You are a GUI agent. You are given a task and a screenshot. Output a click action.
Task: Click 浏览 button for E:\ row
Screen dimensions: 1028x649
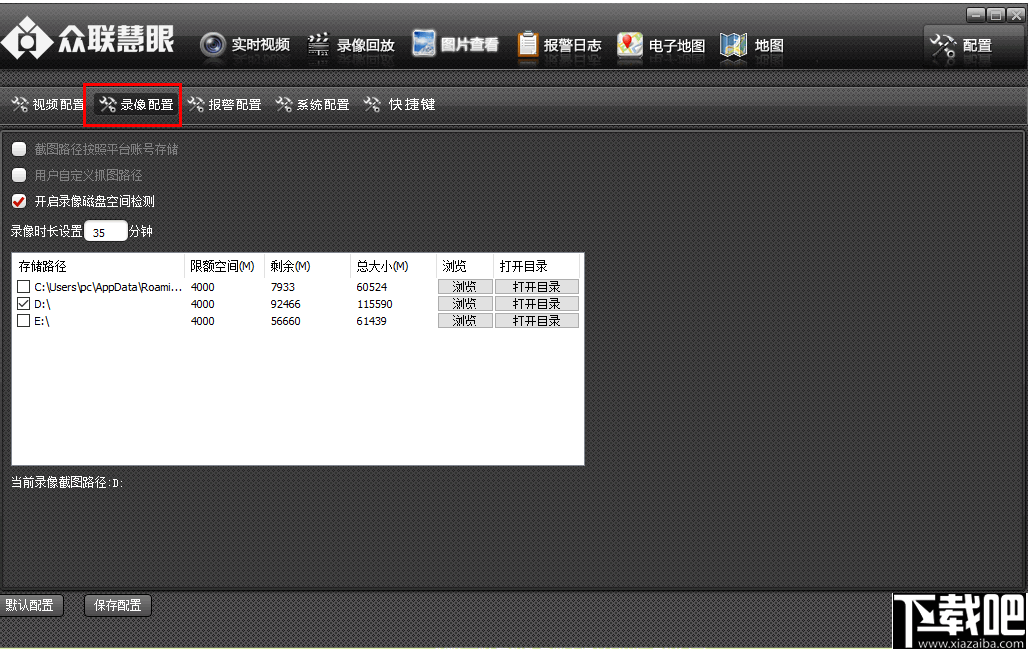coord(465,321)
